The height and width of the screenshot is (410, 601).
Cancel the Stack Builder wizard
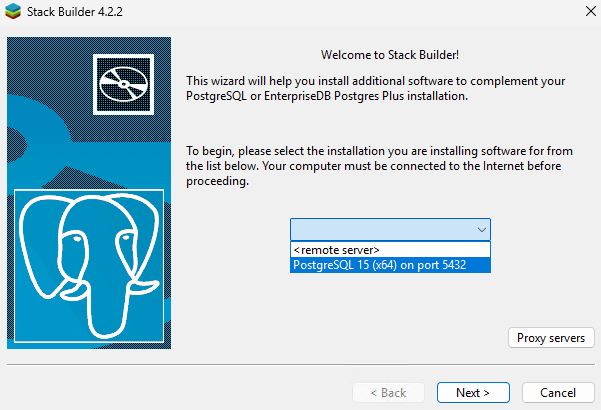[558, 392]
